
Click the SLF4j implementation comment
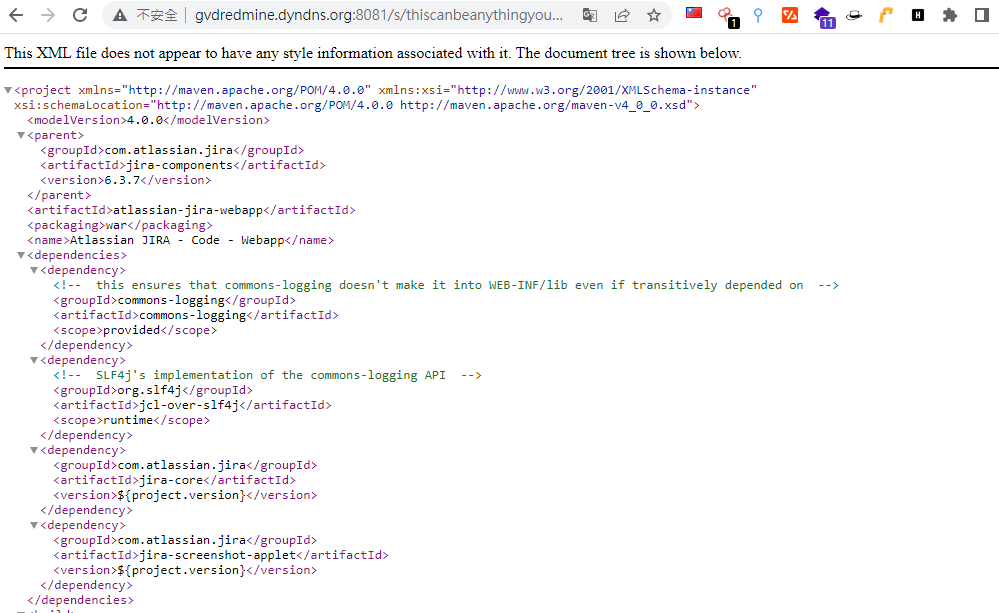[x=268, y=375]
